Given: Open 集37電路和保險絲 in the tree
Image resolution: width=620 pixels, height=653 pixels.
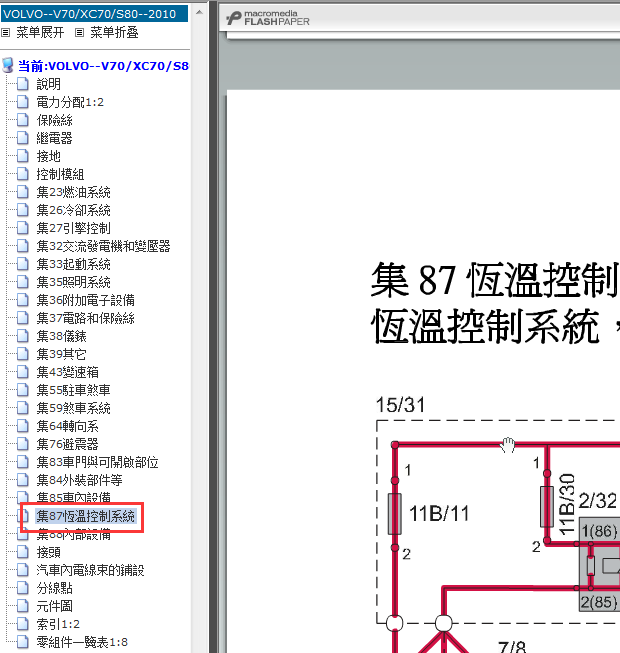Looking at the screenshot, I should tap(85, 318).
